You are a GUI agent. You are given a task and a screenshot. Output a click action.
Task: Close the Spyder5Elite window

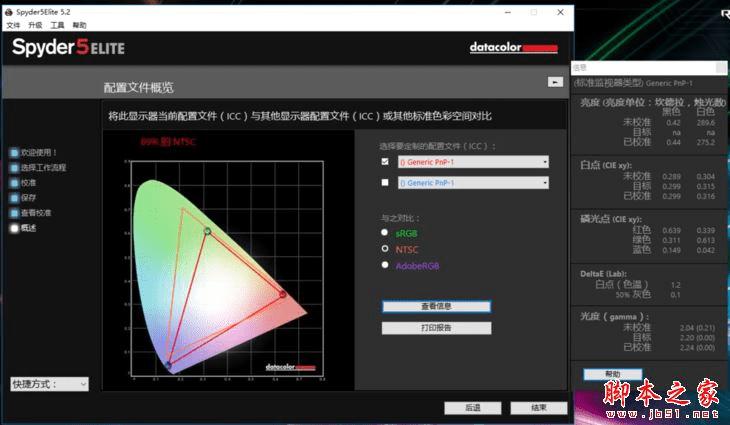click(x=561, y=13)
